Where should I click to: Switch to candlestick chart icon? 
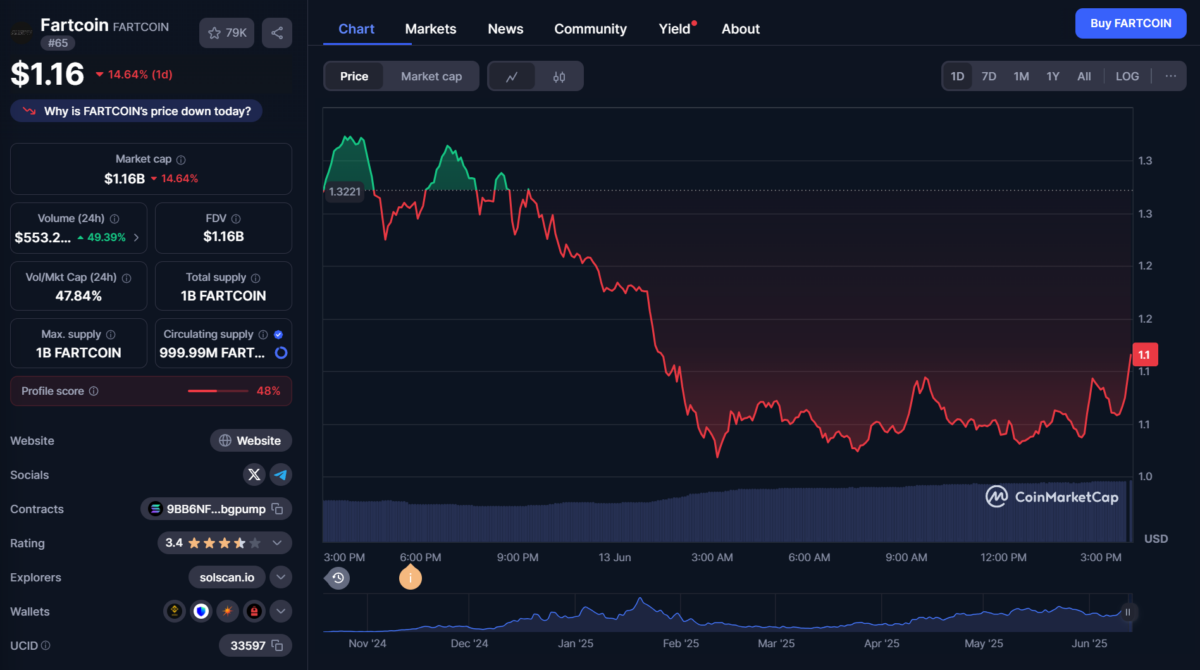point(559,76)
